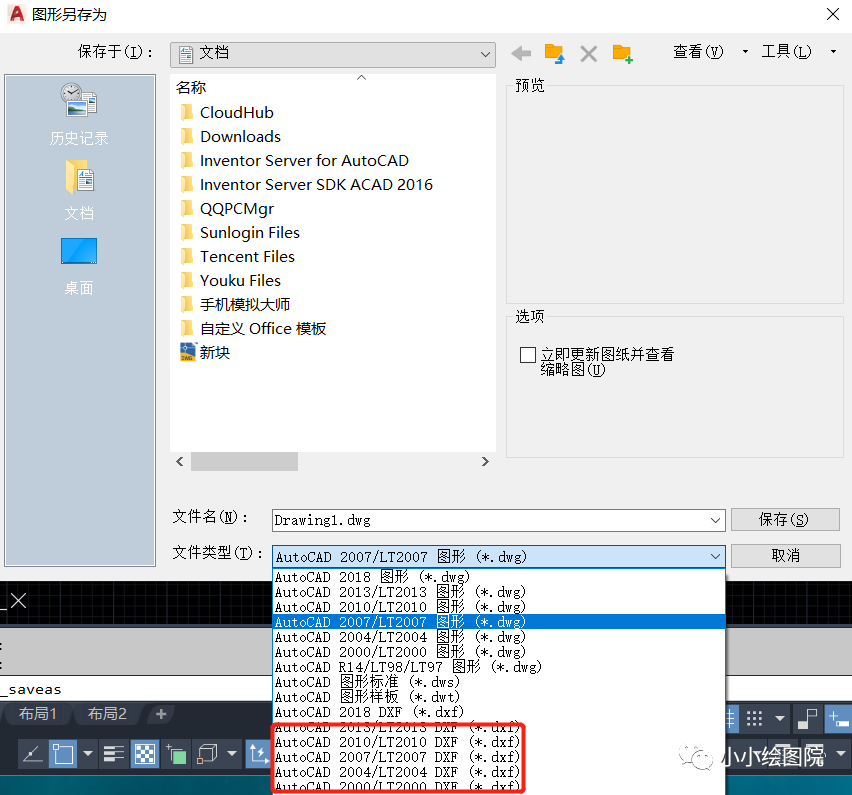
Task: Choose AutoCAD 2010/LT2010 图形 (*.dwg) option
Action: point(498,607)
